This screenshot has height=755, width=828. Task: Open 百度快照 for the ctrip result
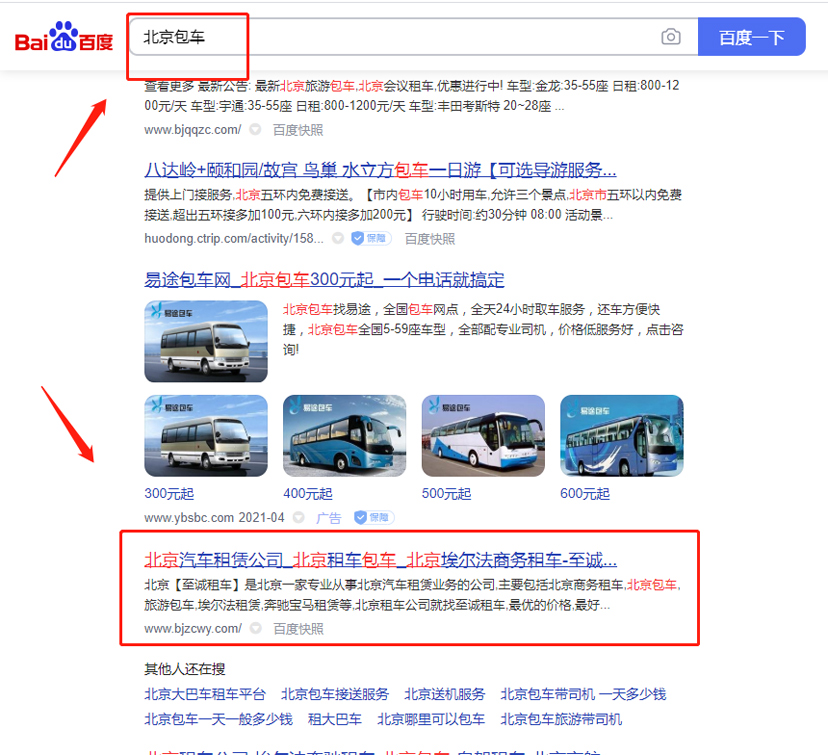point(429,239)
